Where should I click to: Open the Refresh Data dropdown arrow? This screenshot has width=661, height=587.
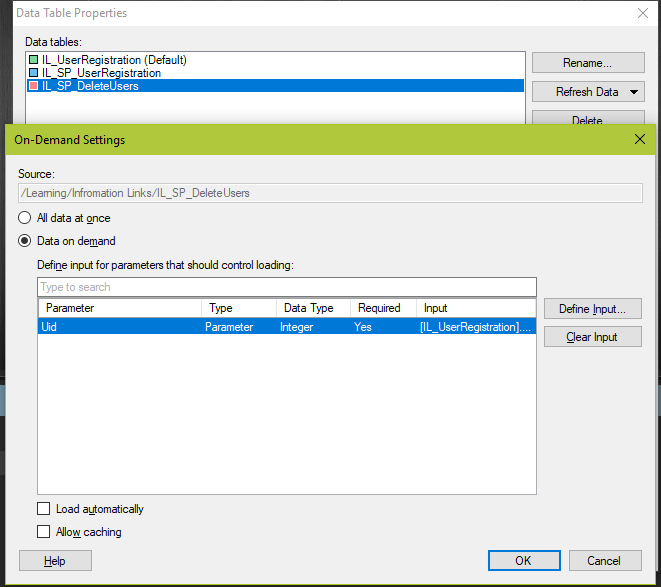[x=634, y=92]
